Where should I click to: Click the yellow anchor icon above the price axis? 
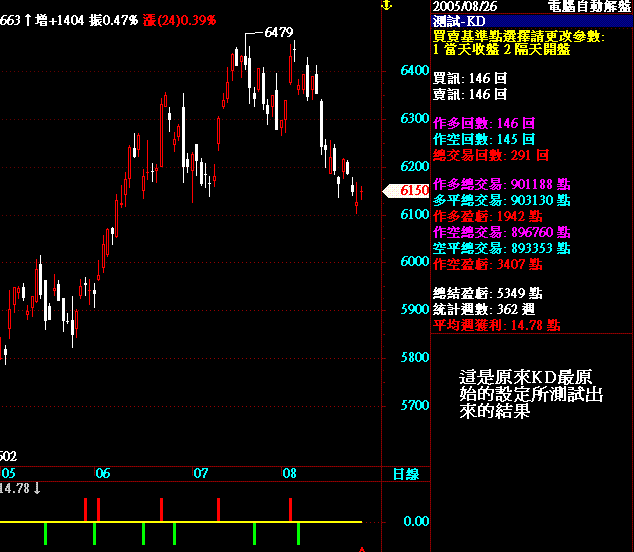coord(387,5)
